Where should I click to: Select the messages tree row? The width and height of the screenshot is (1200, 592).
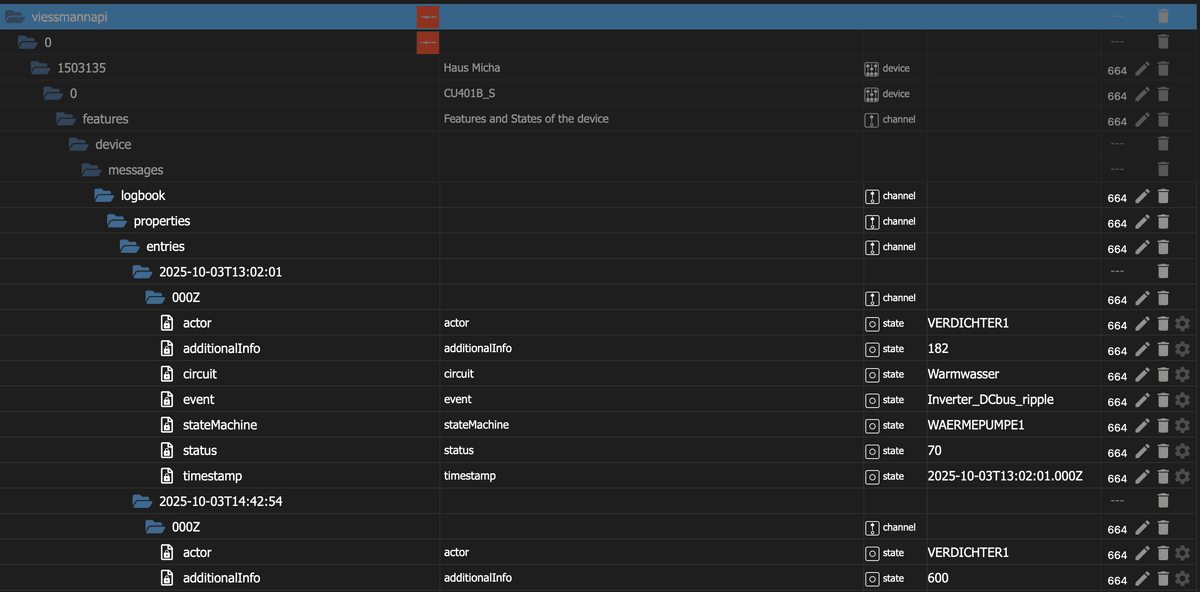(x=135, y=170)
